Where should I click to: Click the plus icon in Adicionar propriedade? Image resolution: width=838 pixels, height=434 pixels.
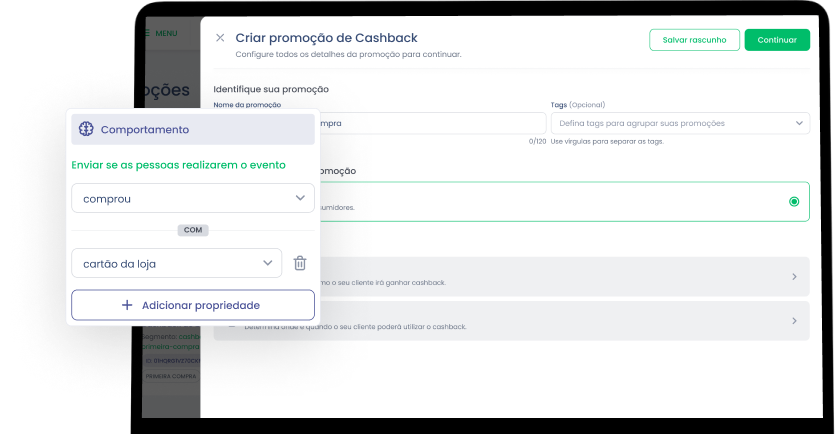tap(127, 305)
